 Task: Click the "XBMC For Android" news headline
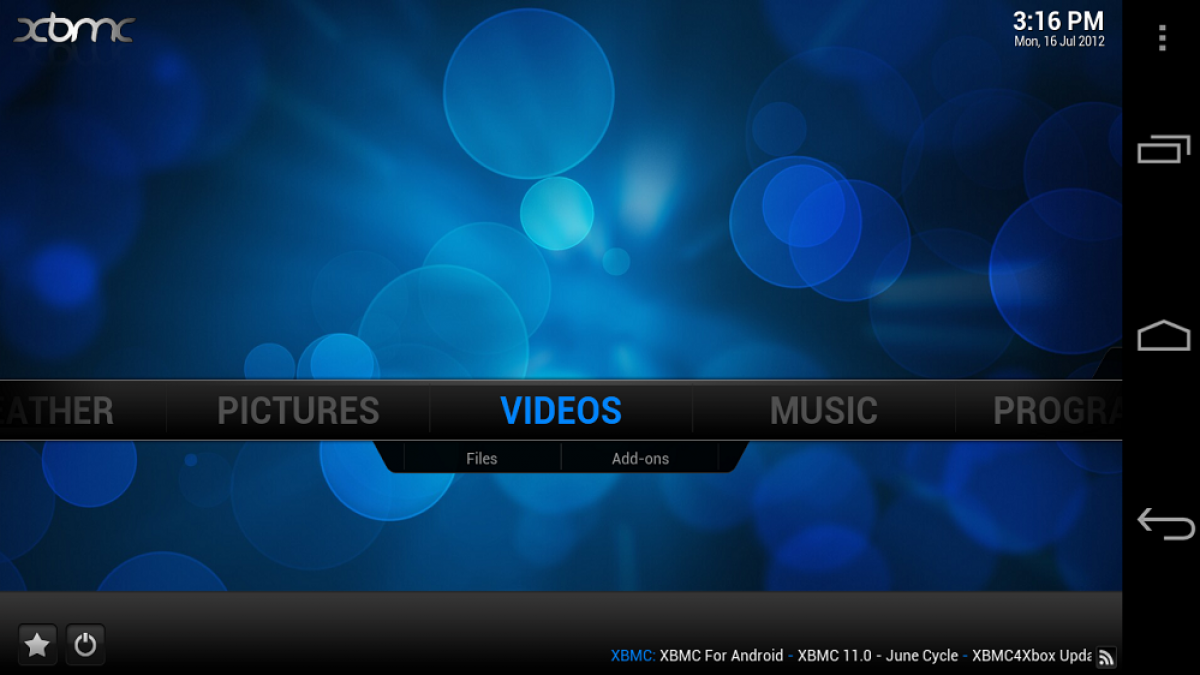coord(721,656)
